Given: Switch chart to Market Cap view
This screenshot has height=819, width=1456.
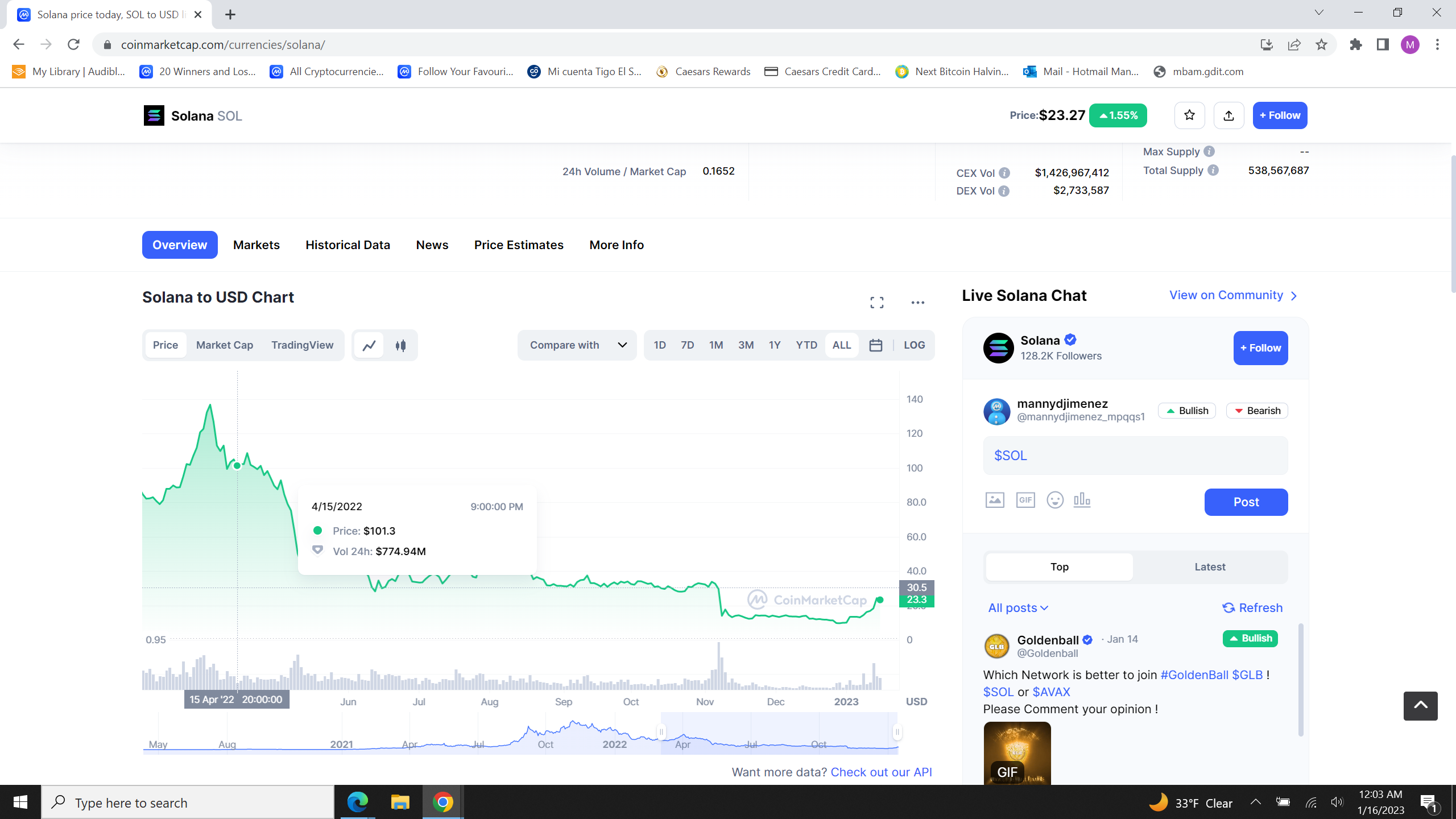Looking at the screenshot, I should point(225,345).
